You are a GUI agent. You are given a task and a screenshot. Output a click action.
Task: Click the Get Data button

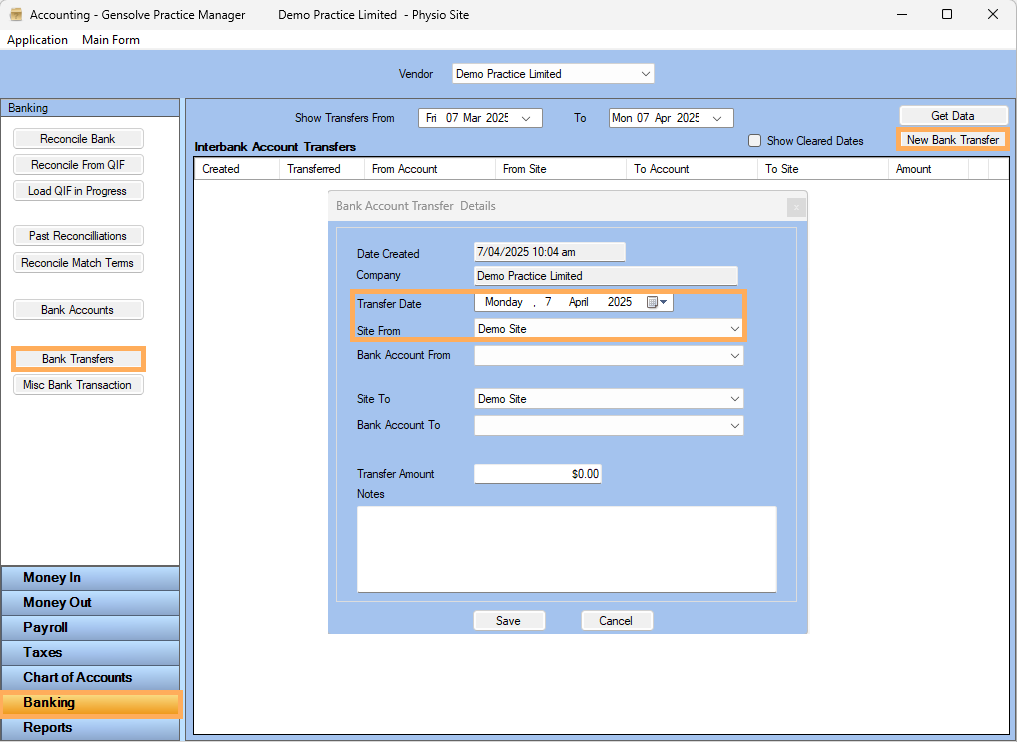[953, 115]
